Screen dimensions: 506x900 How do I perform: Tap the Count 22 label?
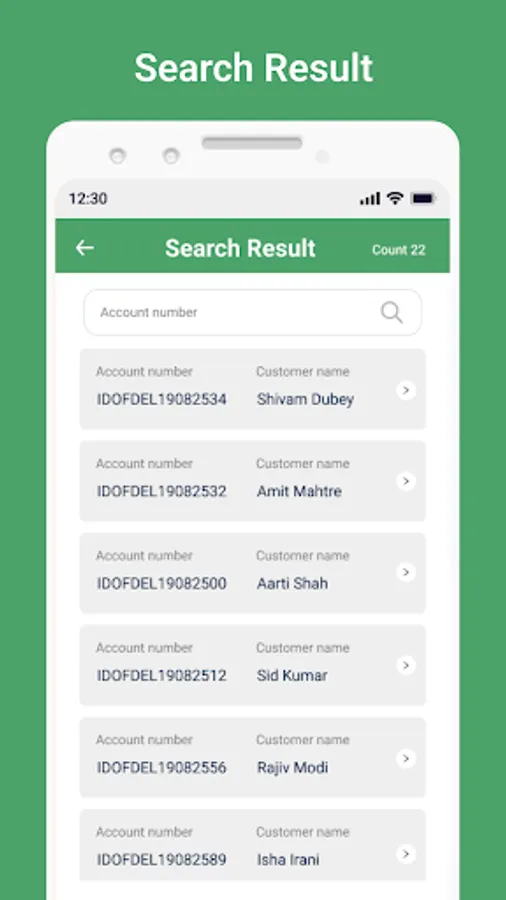tap(399, 250)
